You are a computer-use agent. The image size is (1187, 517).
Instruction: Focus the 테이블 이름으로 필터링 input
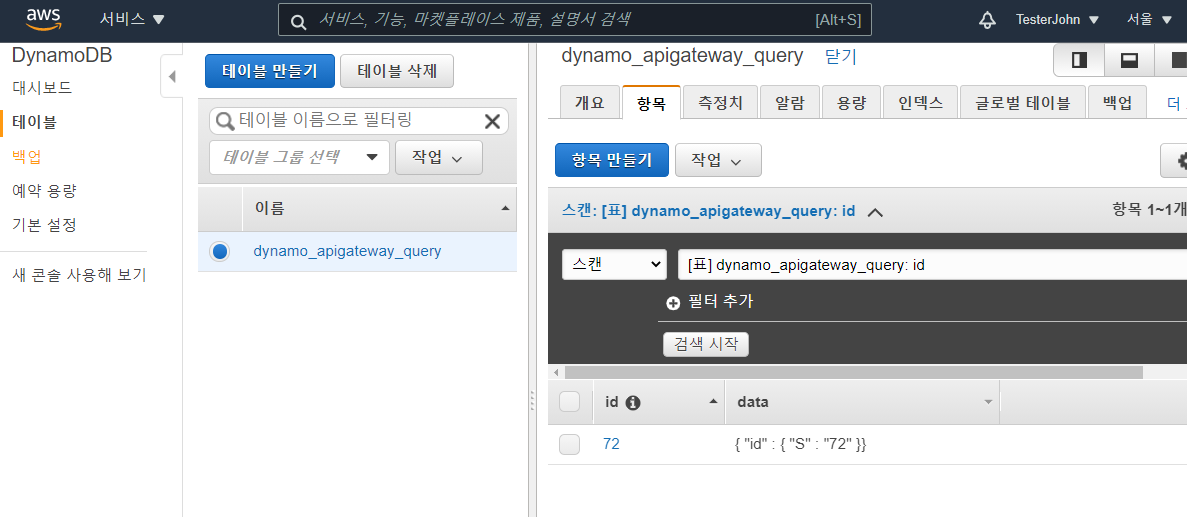pos(359,120)
